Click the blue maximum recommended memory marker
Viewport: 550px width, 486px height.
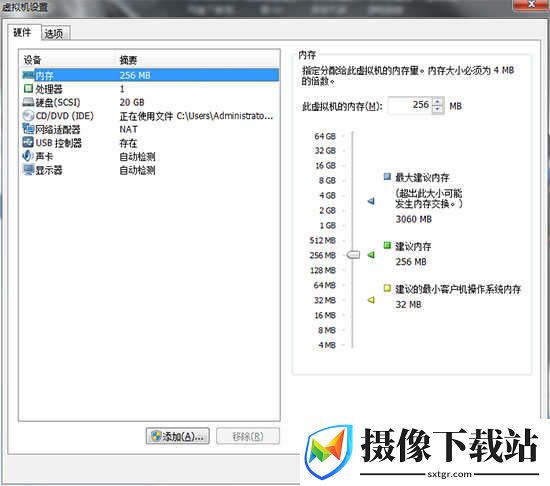[371, 201]
